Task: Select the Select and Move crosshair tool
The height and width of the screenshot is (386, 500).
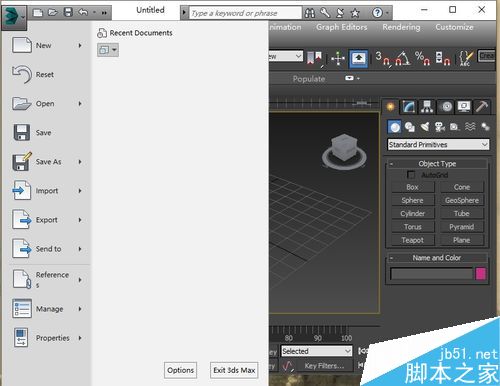Action: tap(338, 59)
